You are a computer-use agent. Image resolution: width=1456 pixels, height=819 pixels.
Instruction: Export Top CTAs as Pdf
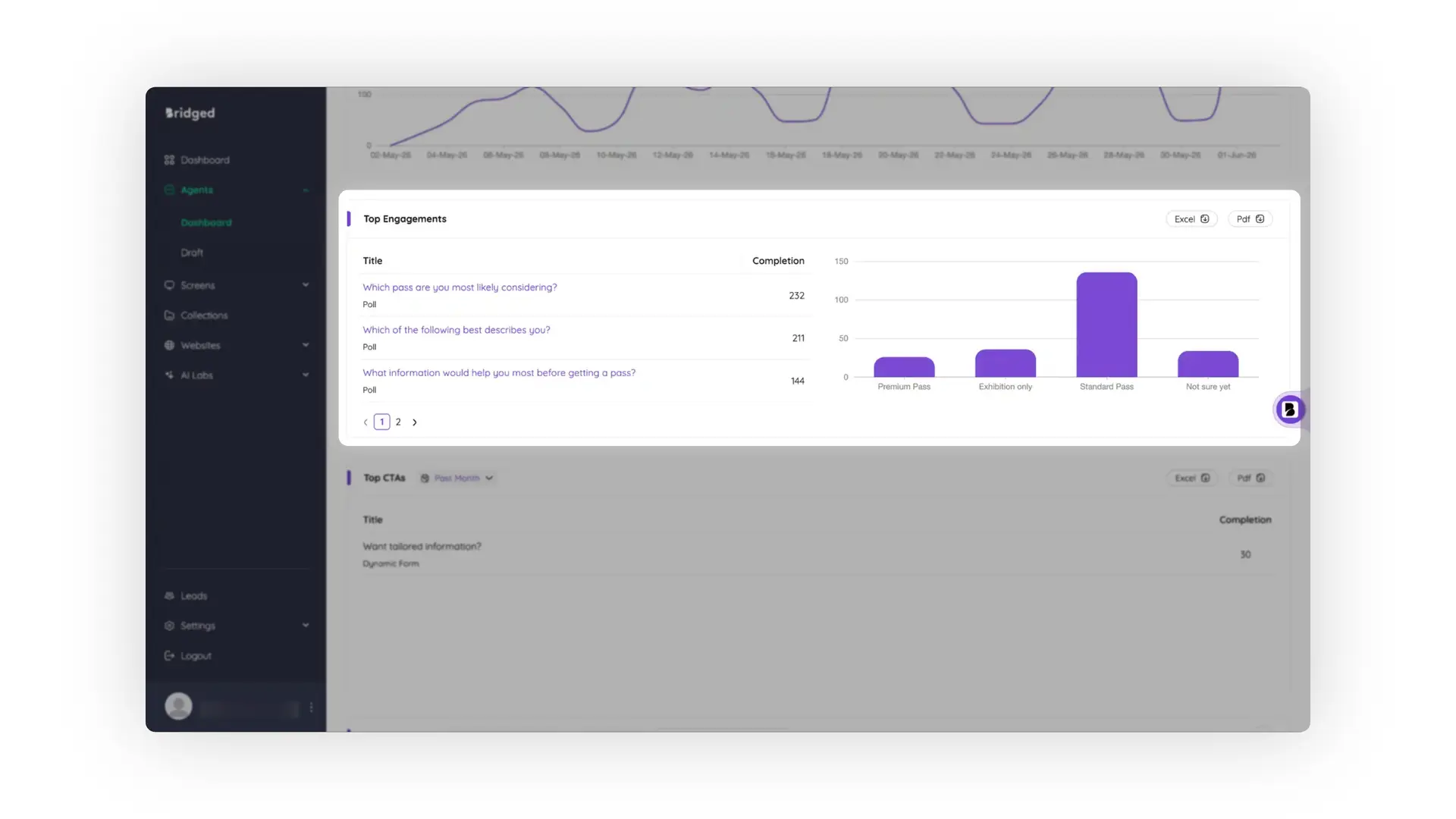click(1250, 479)
